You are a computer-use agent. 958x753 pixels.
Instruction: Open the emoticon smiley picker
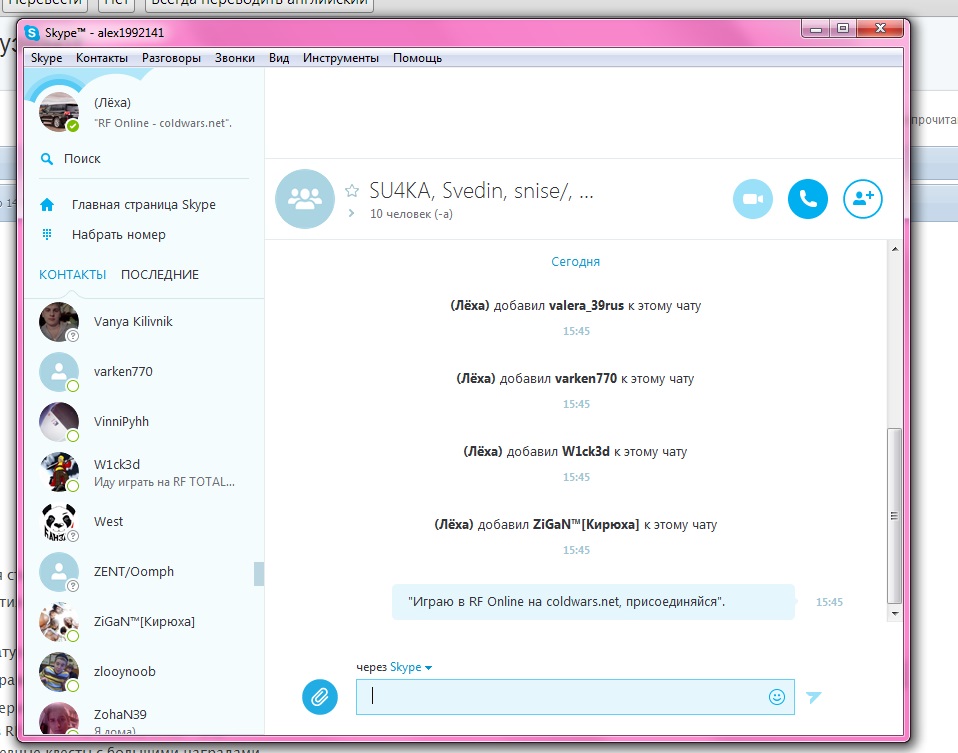tap(777, 697)
